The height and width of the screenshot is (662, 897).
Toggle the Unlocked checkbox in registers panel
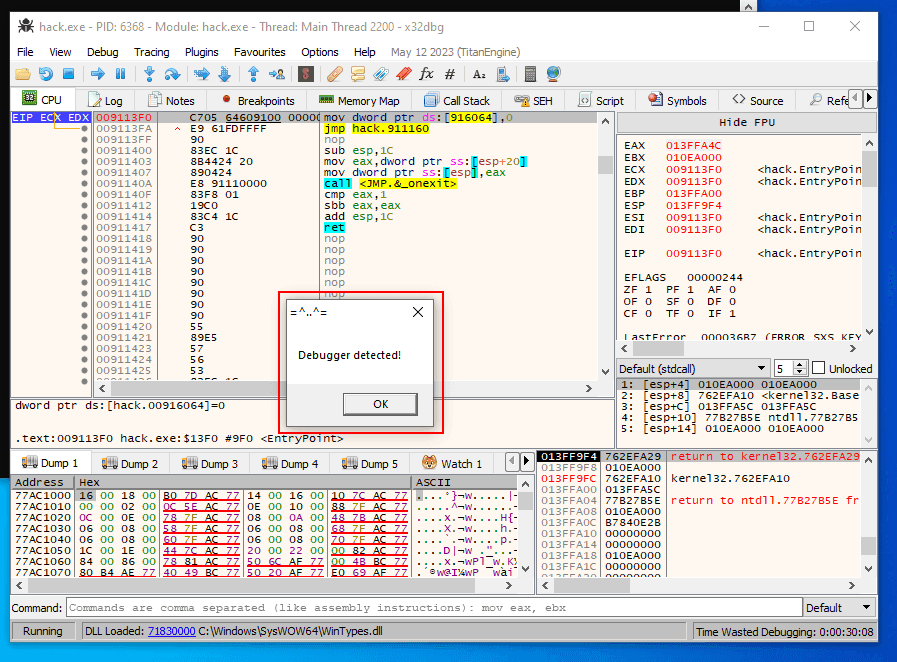tap(818, 368)
